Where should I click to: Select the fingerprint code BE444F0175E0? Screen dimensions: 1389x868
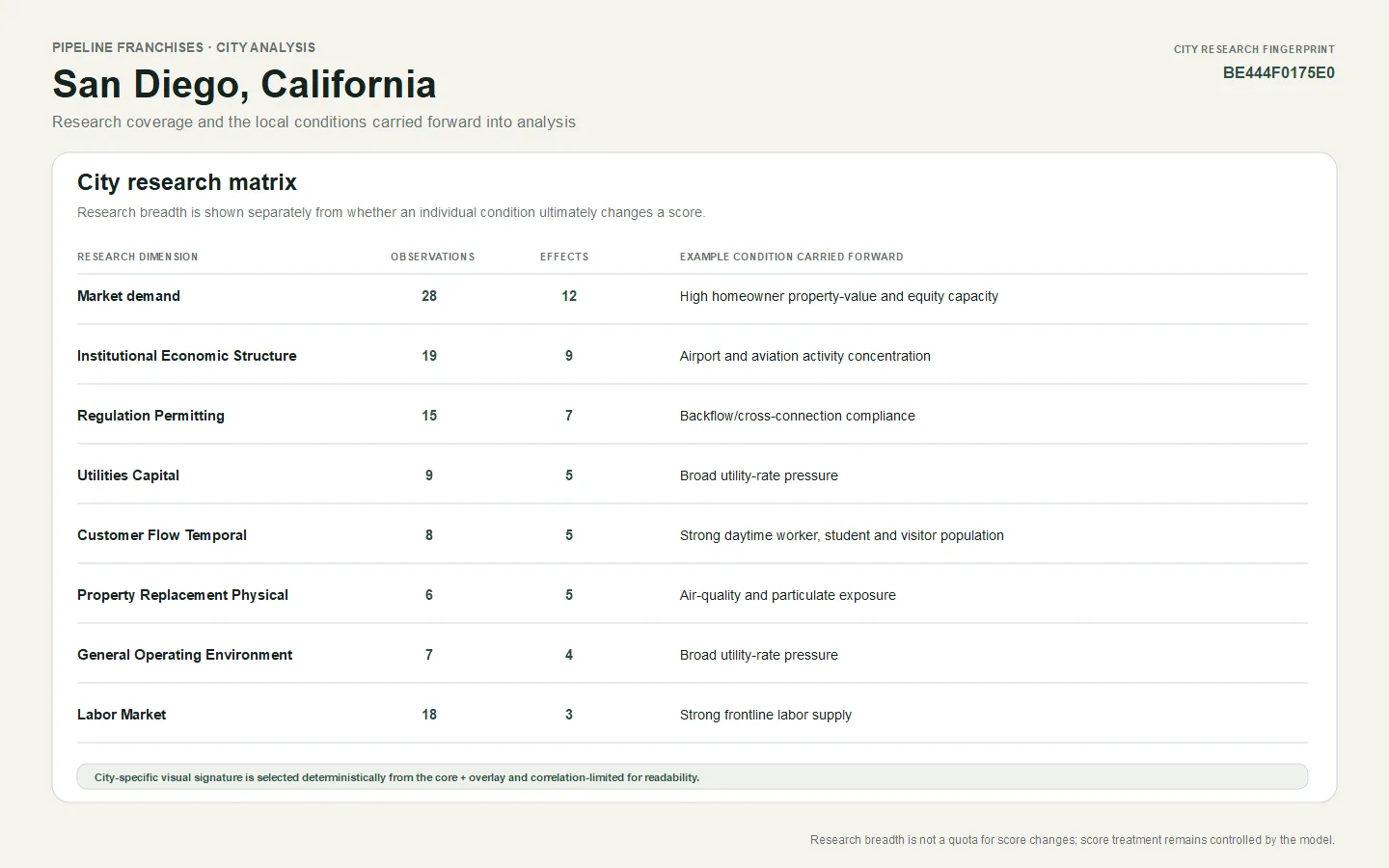point(1279,73)
